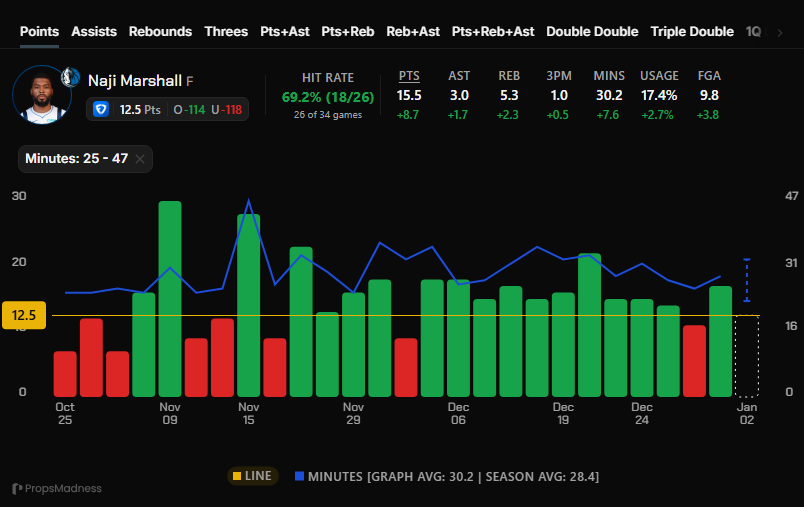Toggle the MINUTES legend series
This screenshot has height=507, width=804.
tap(447, 477)
